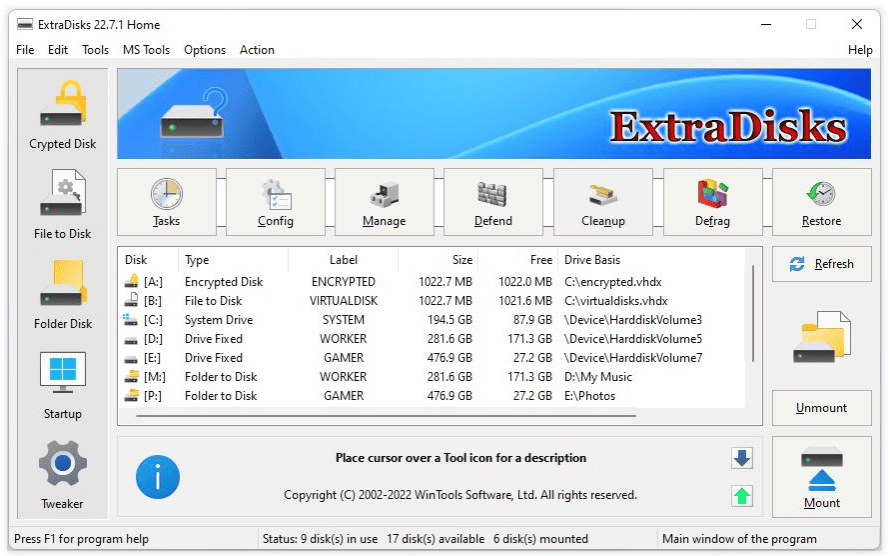Open the Restore tool
Viewport: 888px width, 556px height.
click(822, 202)
